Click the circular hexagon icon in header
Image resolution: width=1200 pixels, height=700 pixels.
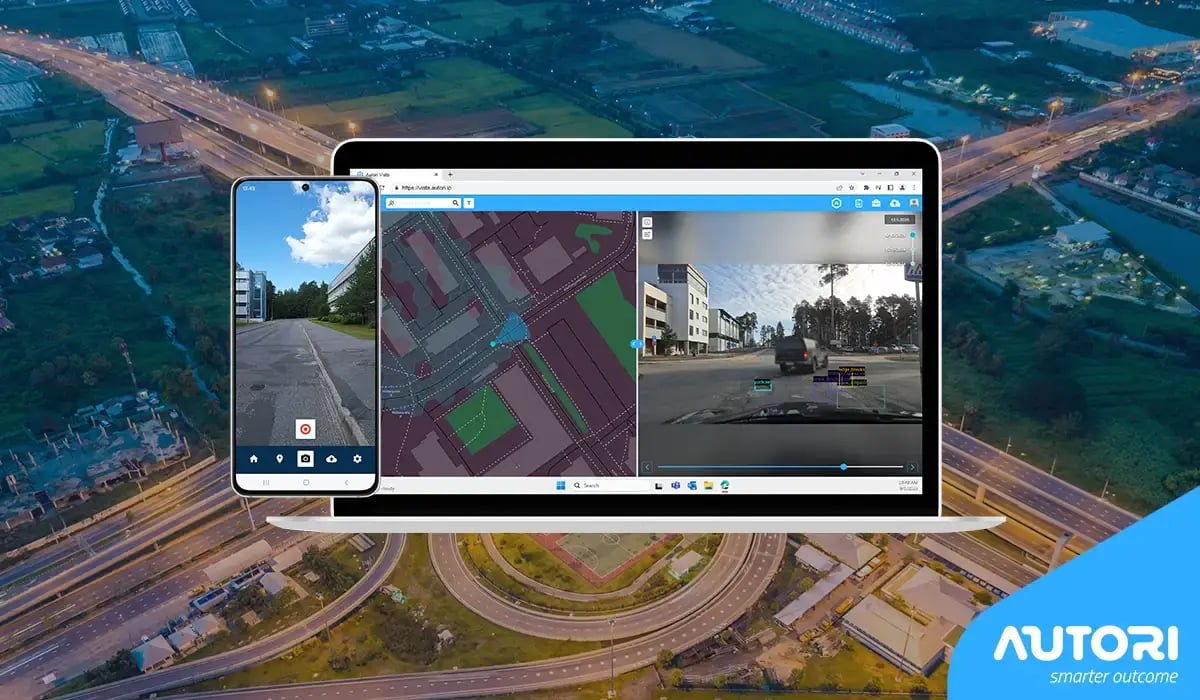(x=837, y=203)
